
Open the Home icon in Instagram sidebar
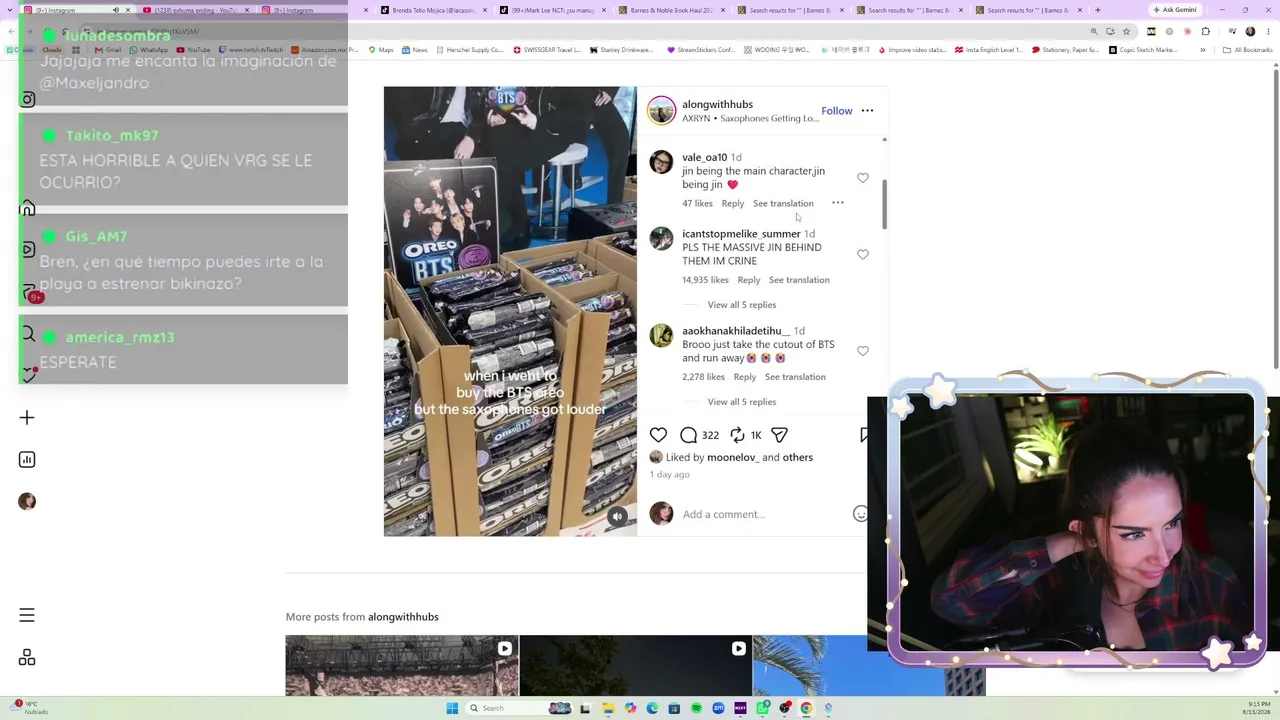coord(28,208)
